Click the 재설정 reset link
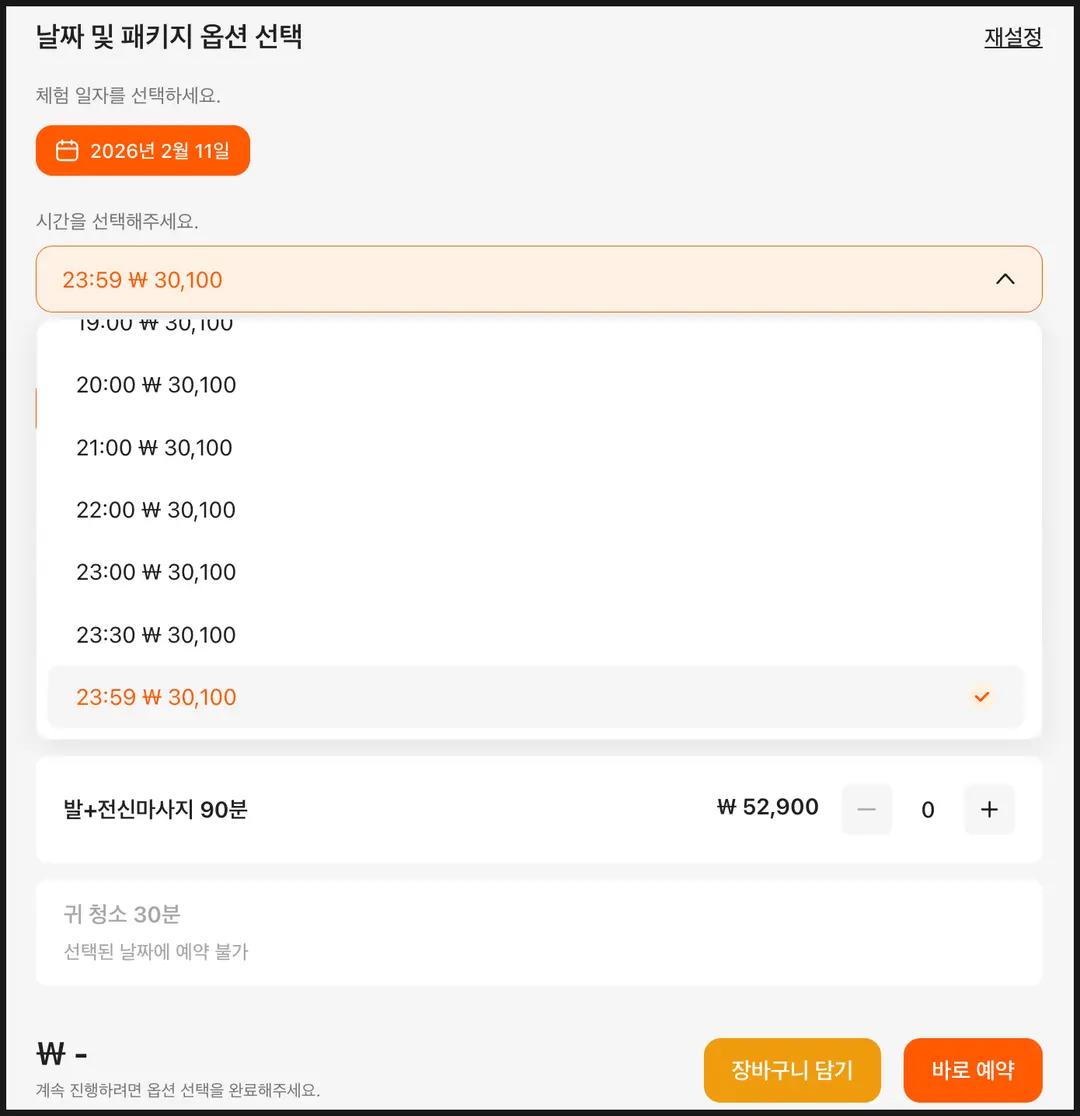1080x1116 pixels. [1013, 37]
